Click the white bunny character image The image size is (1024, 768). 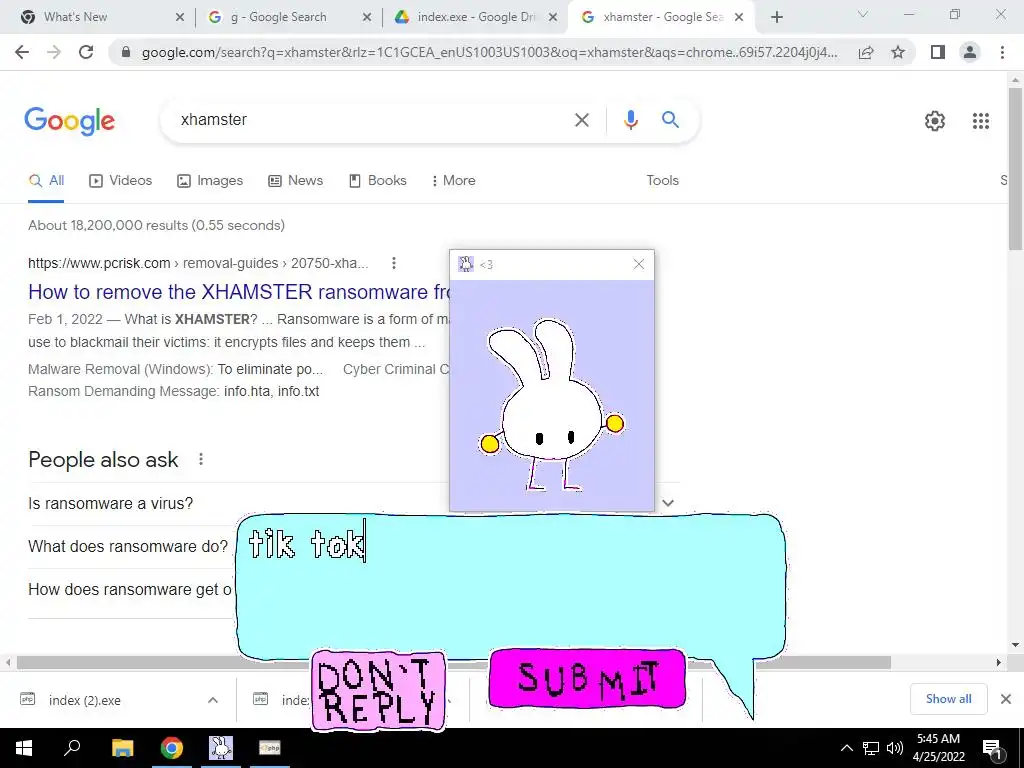552,404
